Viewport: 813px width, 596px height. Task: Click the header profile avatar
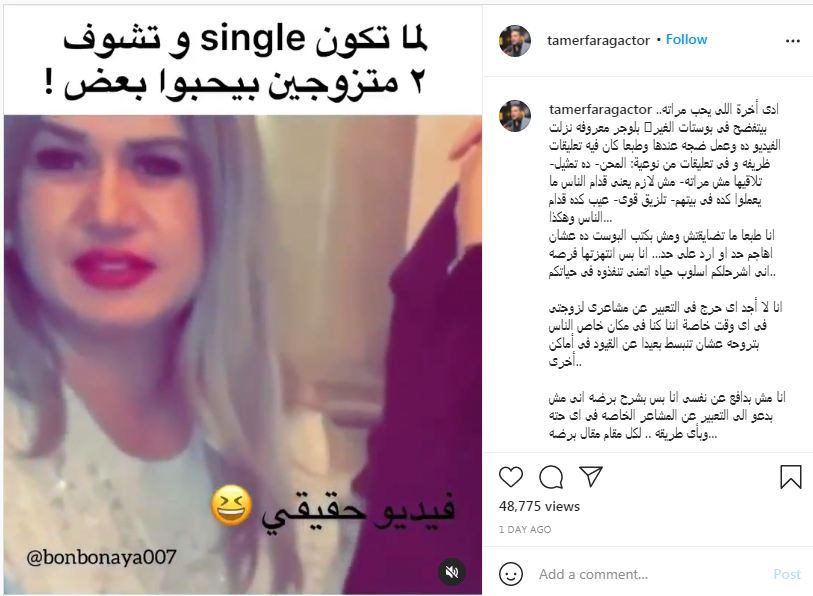[515, 40]
